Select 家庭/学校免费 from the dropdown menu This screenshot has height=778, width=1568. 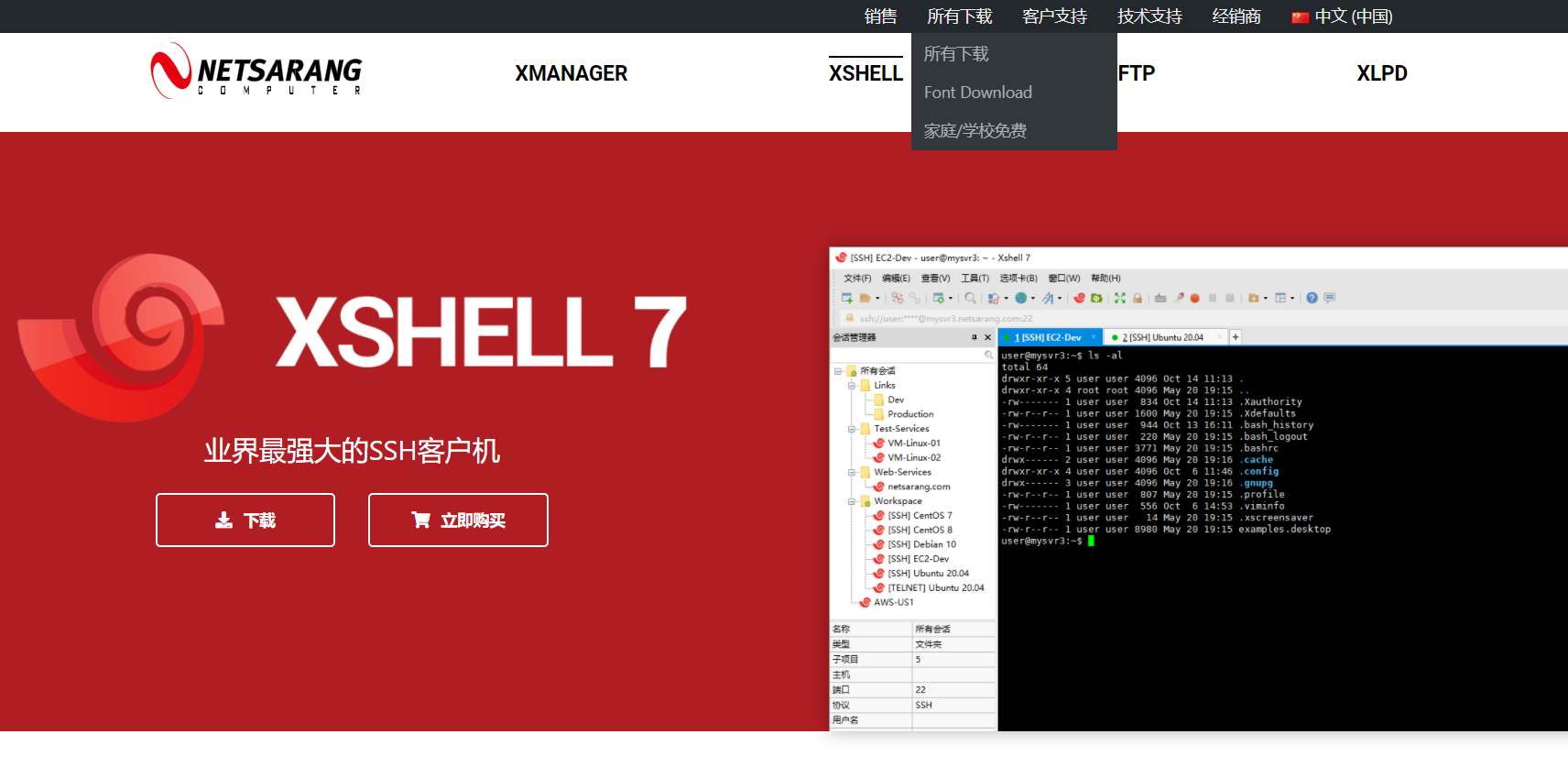[975, 131]
